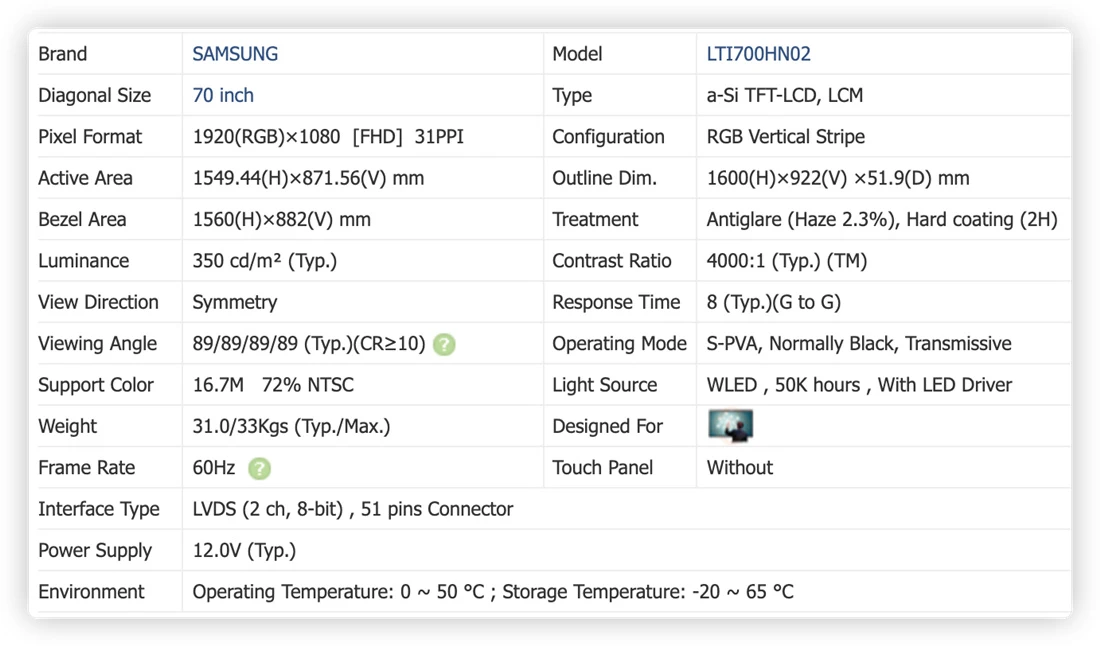1100x646 pixels.
Task: Select the Pixel Format value text
Action: tap(328, 137)
